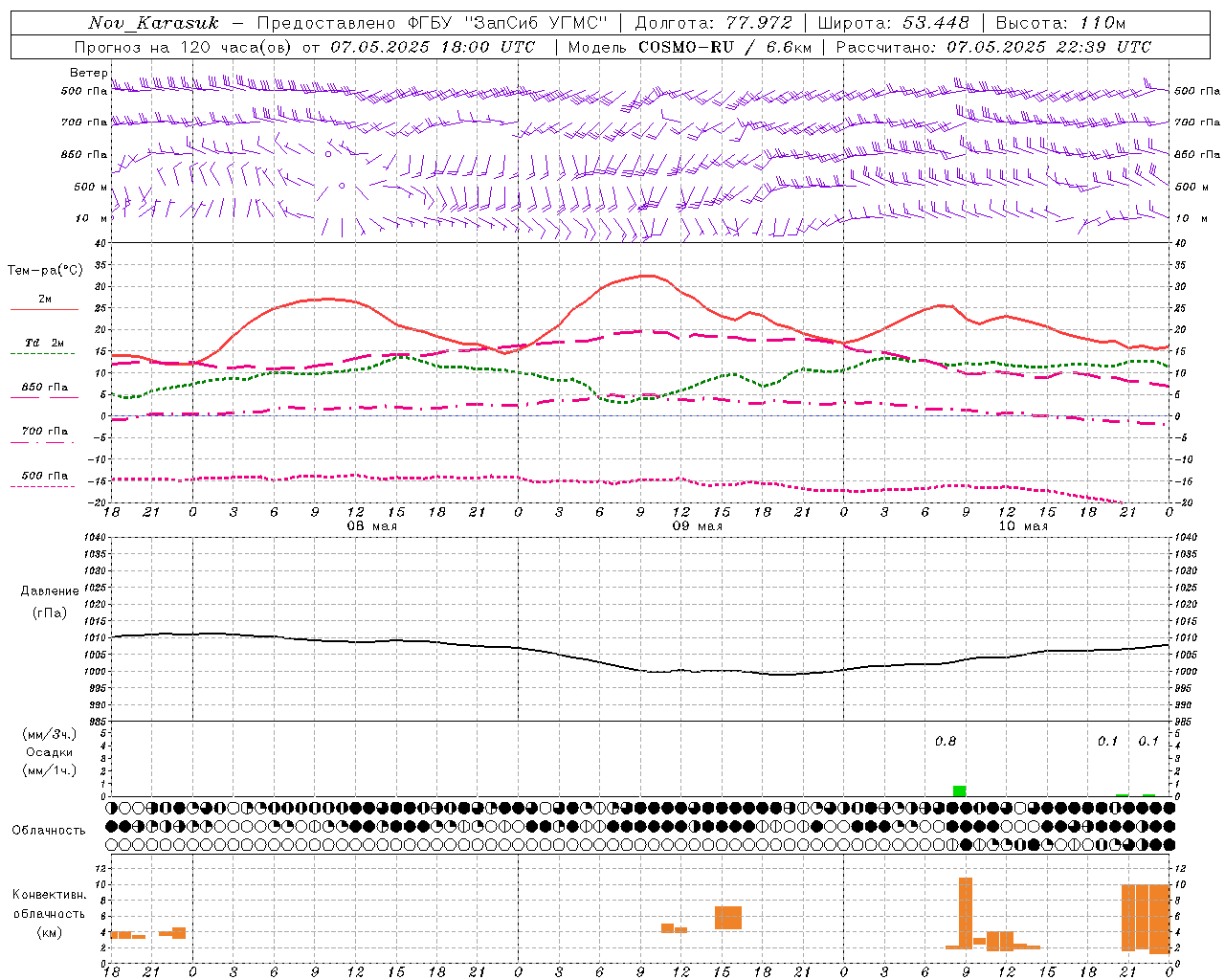Click '850 гПа' entry in the temperature legend
The height and width of the screenshot is (980, 1225).
tap(45, 387)
